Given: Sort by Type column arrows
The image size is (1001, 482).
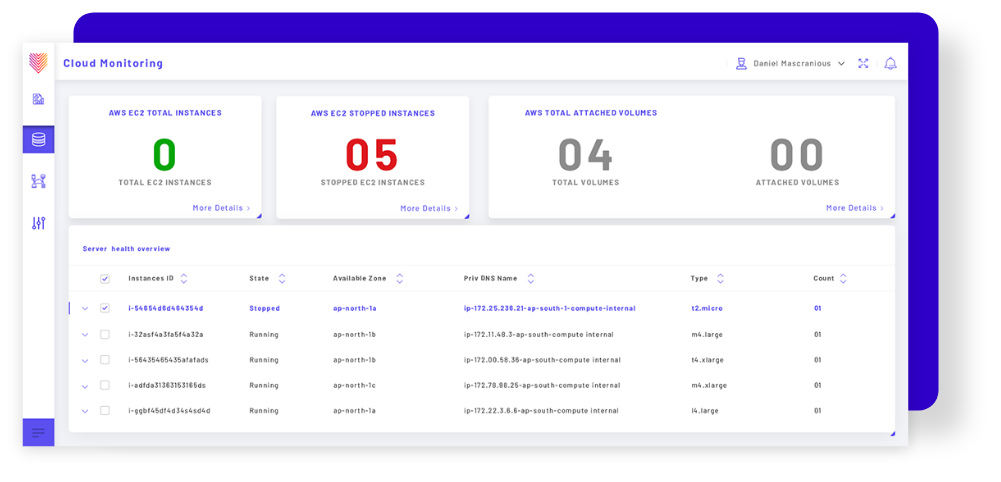Looking at the screenshot, I should pos(720,278).
